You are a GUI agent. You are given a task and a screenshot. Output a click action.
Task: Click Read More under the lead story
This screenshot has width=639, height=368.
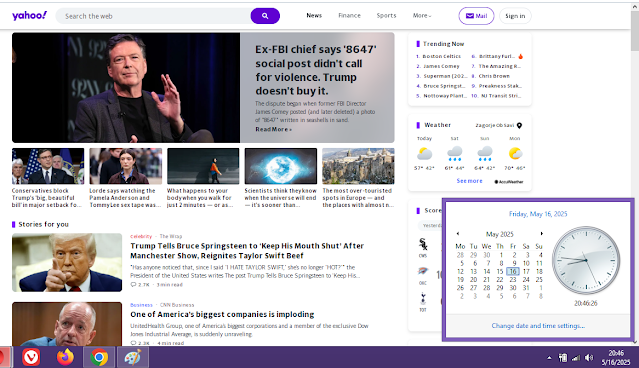[x=273, y=129]
